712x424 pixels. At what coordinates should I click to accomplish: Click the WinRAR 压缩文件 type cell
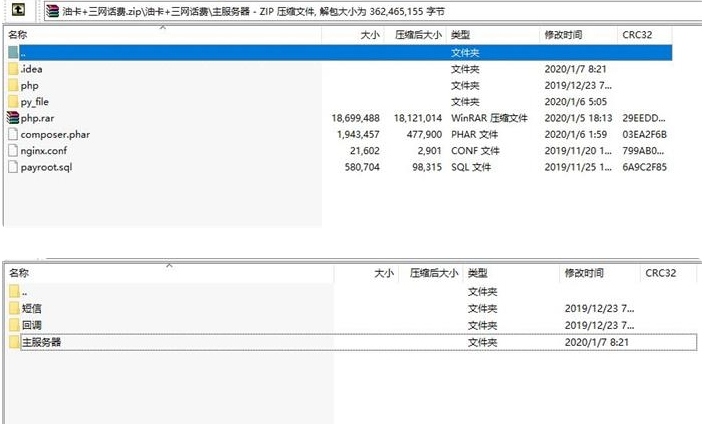click(x=490, y=118)
